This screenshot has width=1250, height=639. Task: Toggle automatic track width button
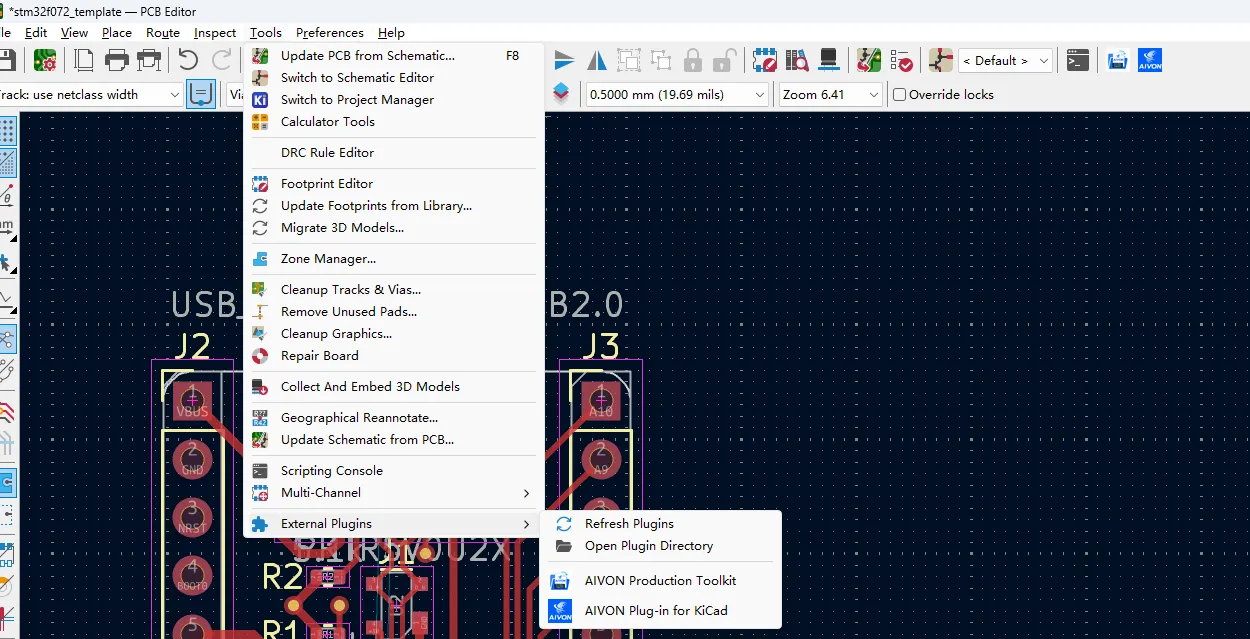tap(201, 94)
